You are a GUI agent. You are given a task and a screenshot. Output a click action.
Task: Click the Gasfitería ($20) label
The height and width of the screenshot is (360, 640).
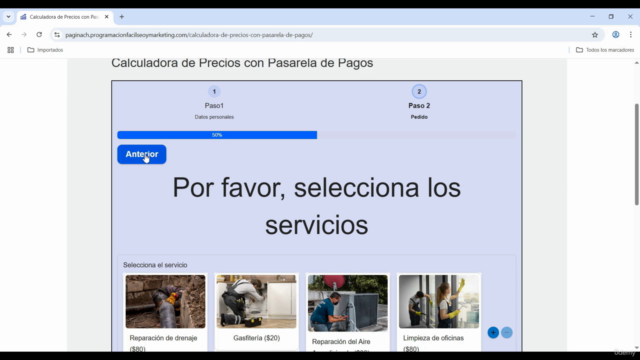pos(257,338)
